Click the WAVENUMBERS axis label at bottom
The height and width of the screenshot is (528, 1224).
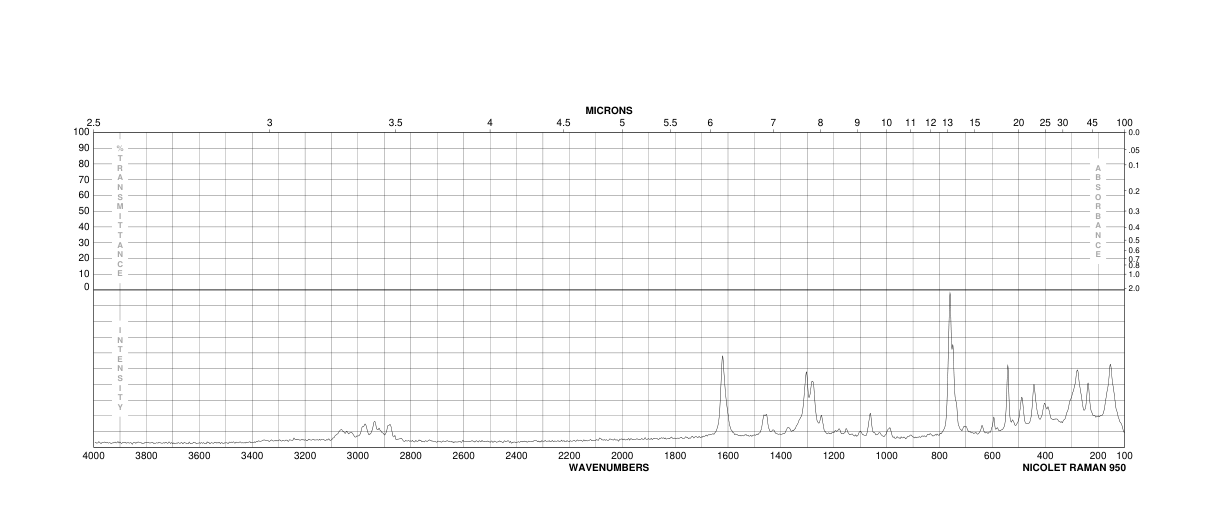(x=608, y=467)
